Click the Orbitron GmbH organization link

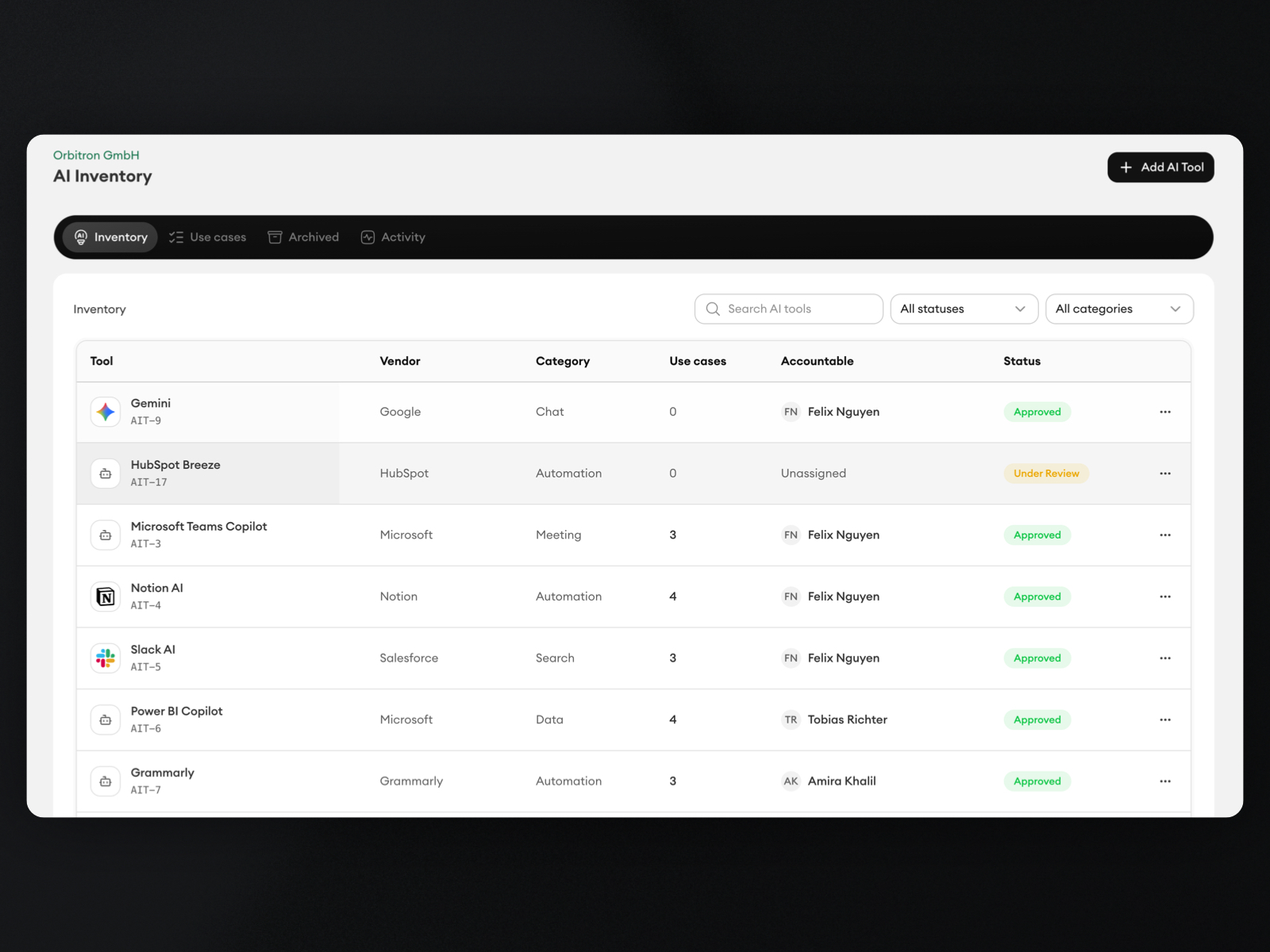[x=96, y=155]
